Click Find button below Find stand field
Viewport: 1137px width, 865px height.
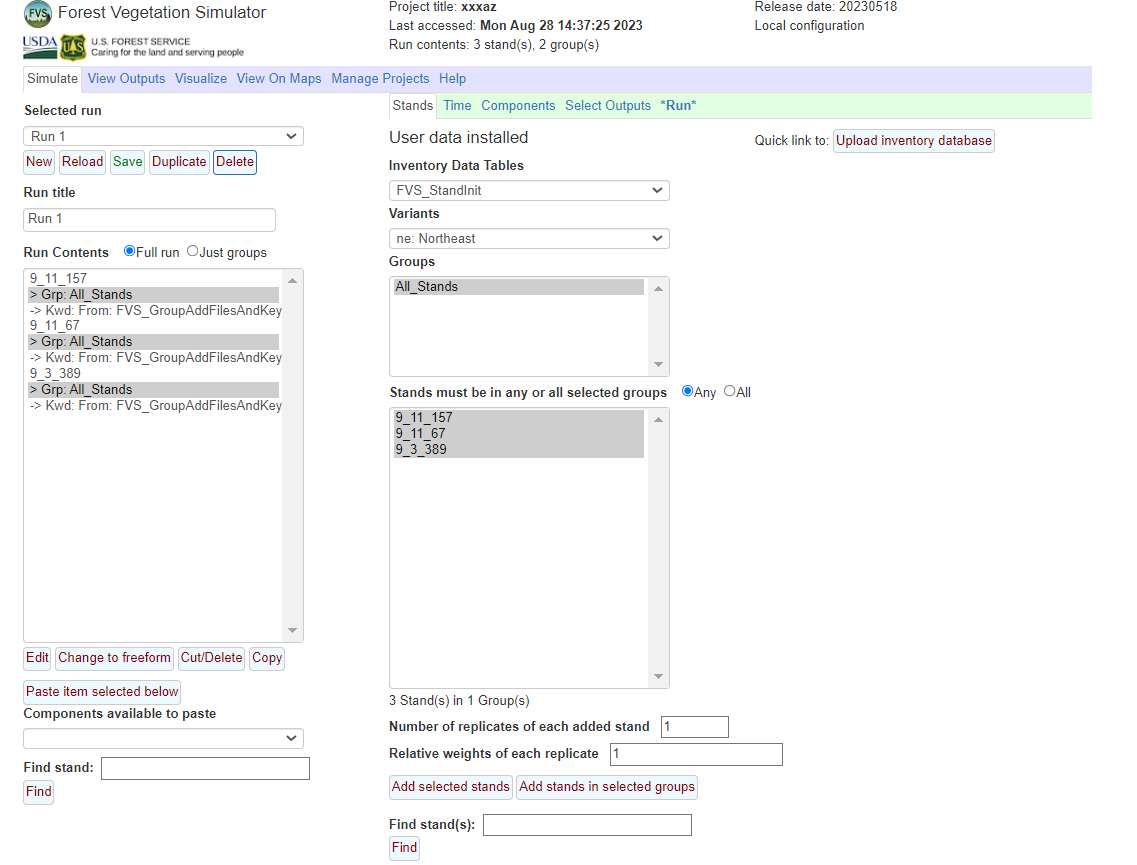coord(38,792)
